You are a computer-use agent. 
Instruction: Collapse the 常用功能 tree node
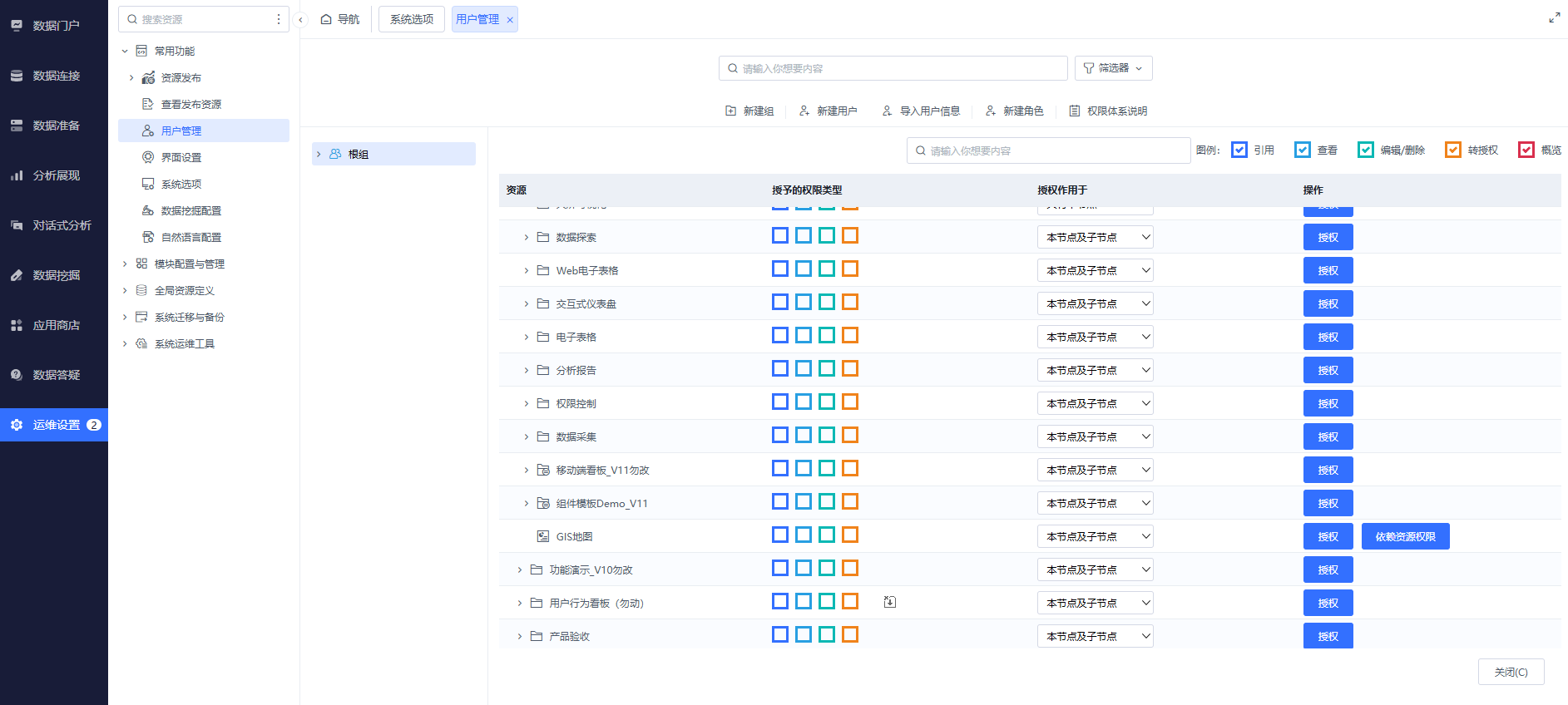125,51
